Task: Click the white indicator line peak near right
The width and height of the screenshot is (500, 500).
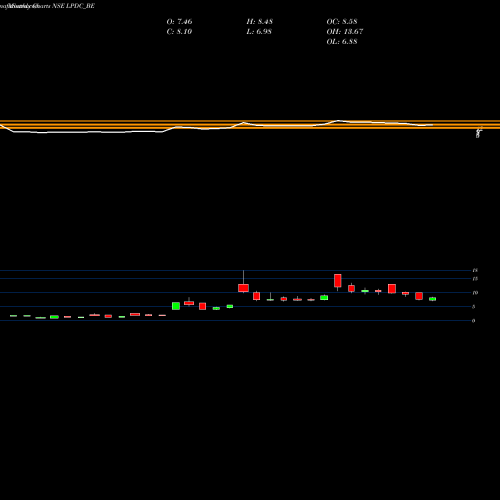Action: point(338,121)
